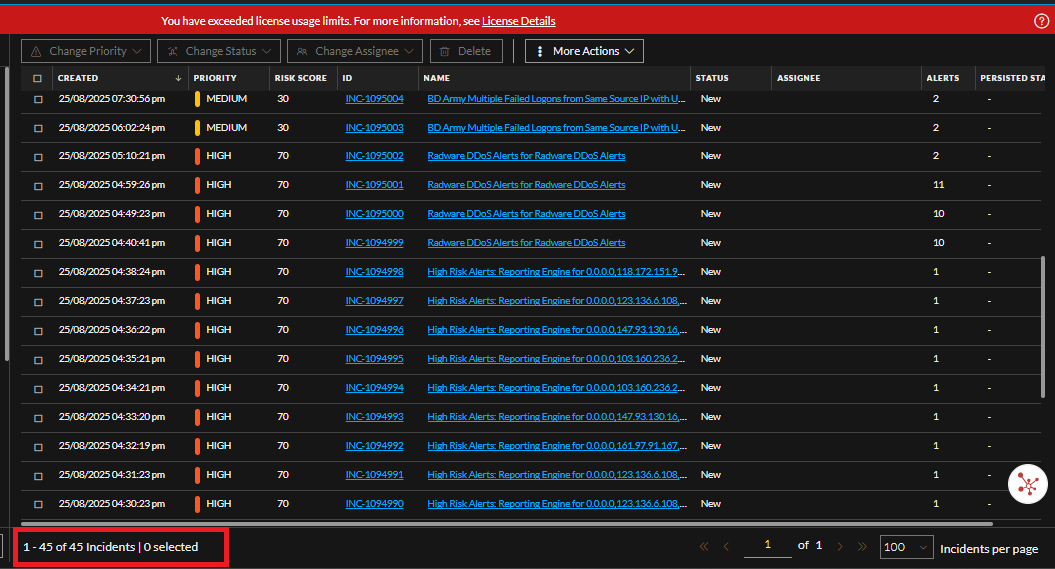Open the incidents per page dropdown
The width and height of the screenshot is (1055, 569).
pyautogui.click(x=906, y=547)
